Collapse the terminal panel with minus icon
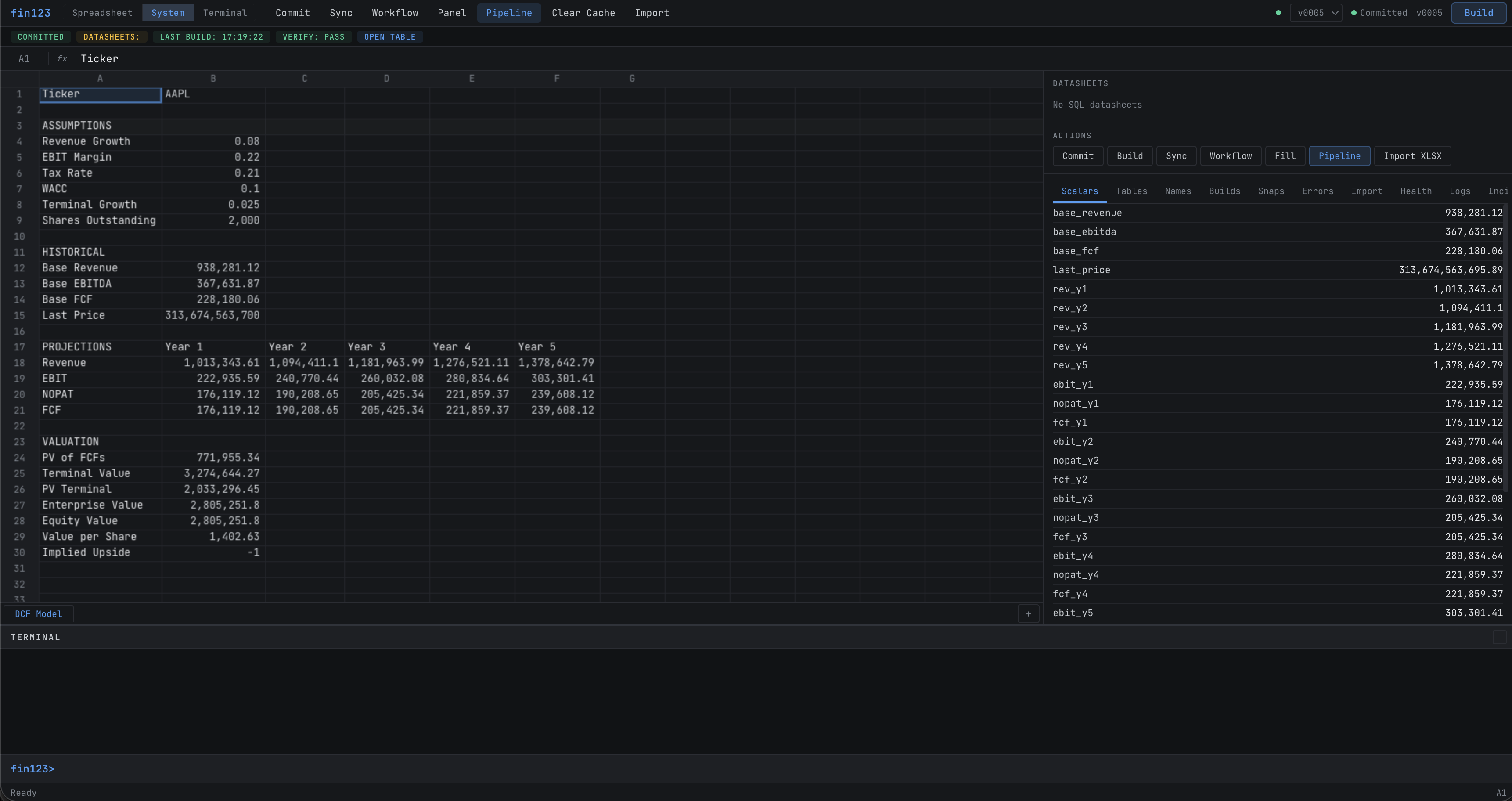Screen dimensions: 1512x801 click(1499, 636)
